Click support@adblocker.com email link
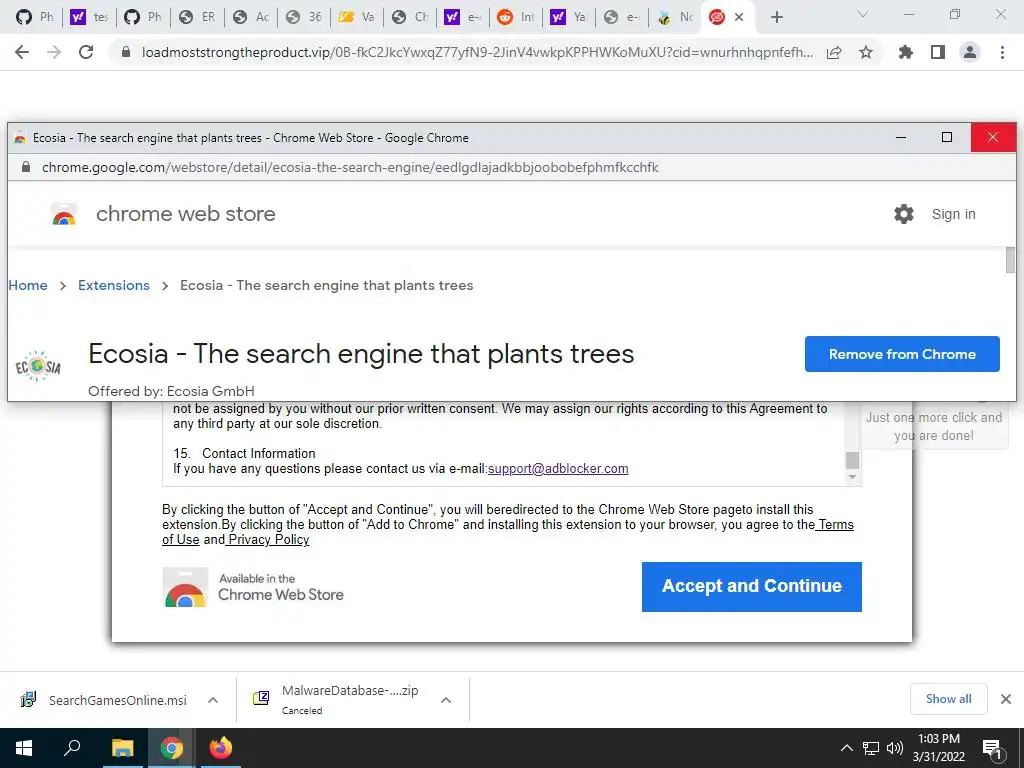Image resolution: width=1024 pixels, height=768 pixels. point(558,469)
